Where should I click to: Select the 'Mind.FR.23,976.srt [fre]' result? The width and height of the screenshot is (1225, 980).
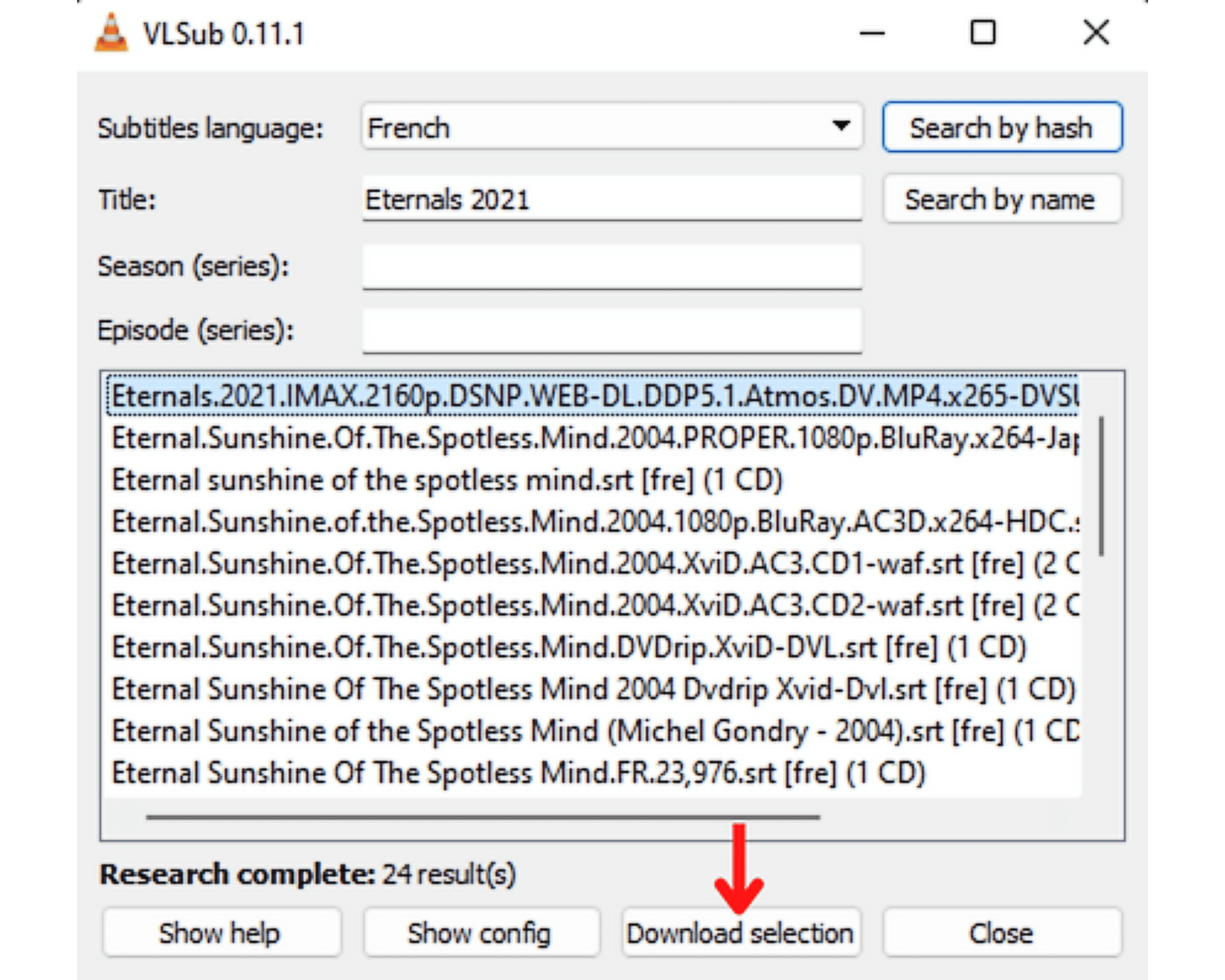point(592,773)
